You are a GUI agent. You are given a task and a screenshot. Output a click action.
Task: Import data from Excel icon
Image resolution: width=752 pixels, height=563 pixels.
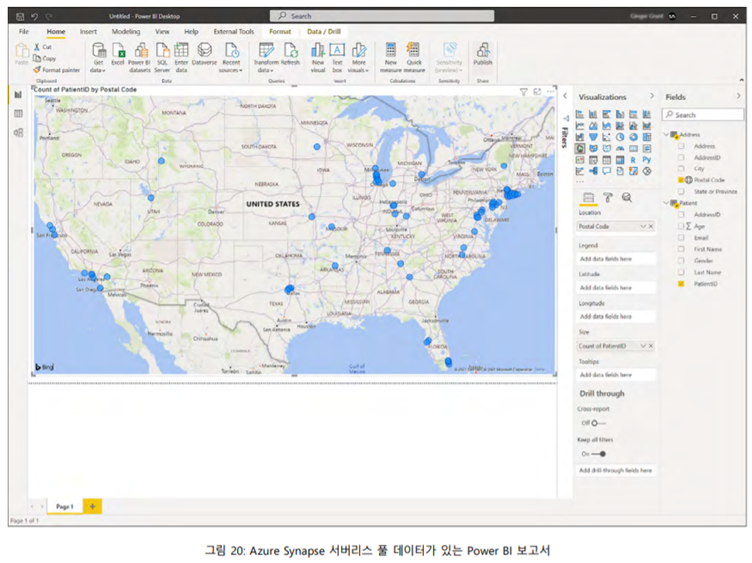coord(118,54)
